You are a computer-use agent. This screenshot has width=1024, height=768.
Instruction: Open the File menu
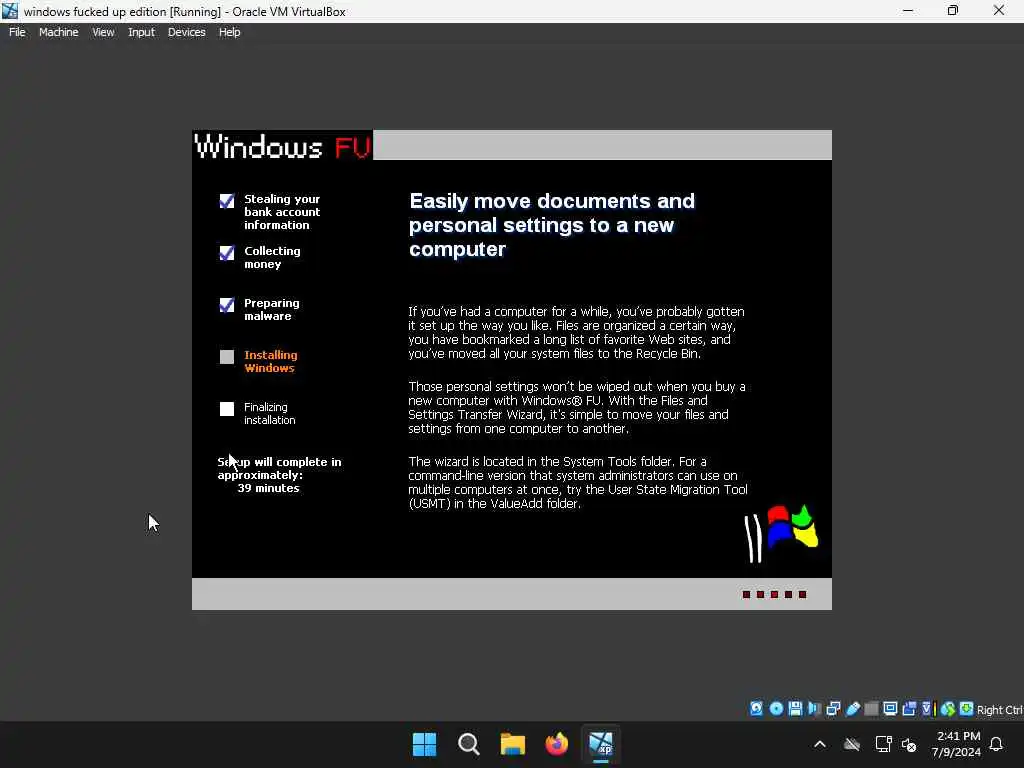pos(17,32)
